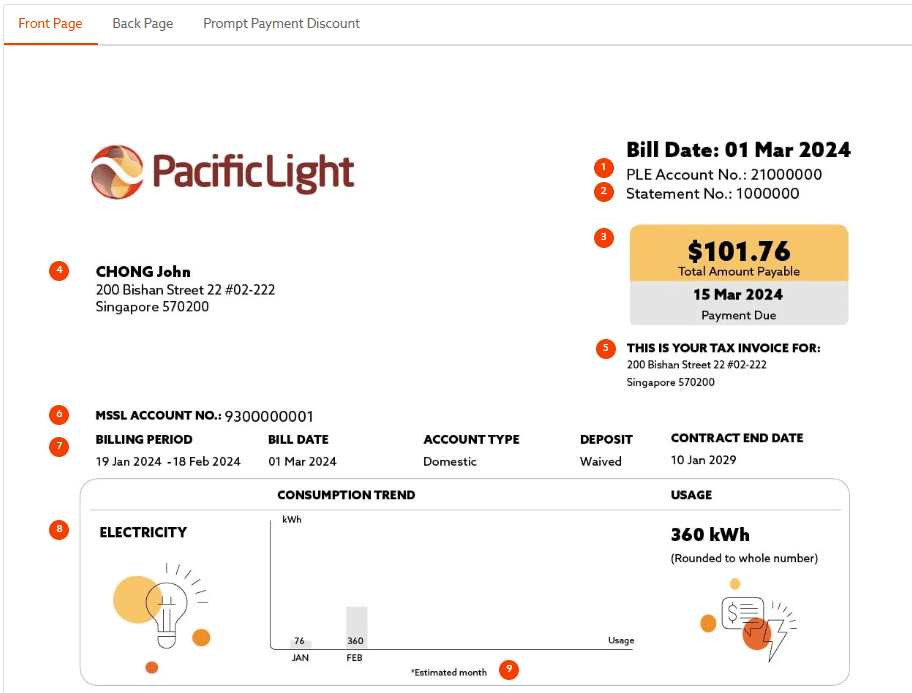912x693 pixels.
Task: Click contract end date 10 Jan 2029
Action: [703, 460]
